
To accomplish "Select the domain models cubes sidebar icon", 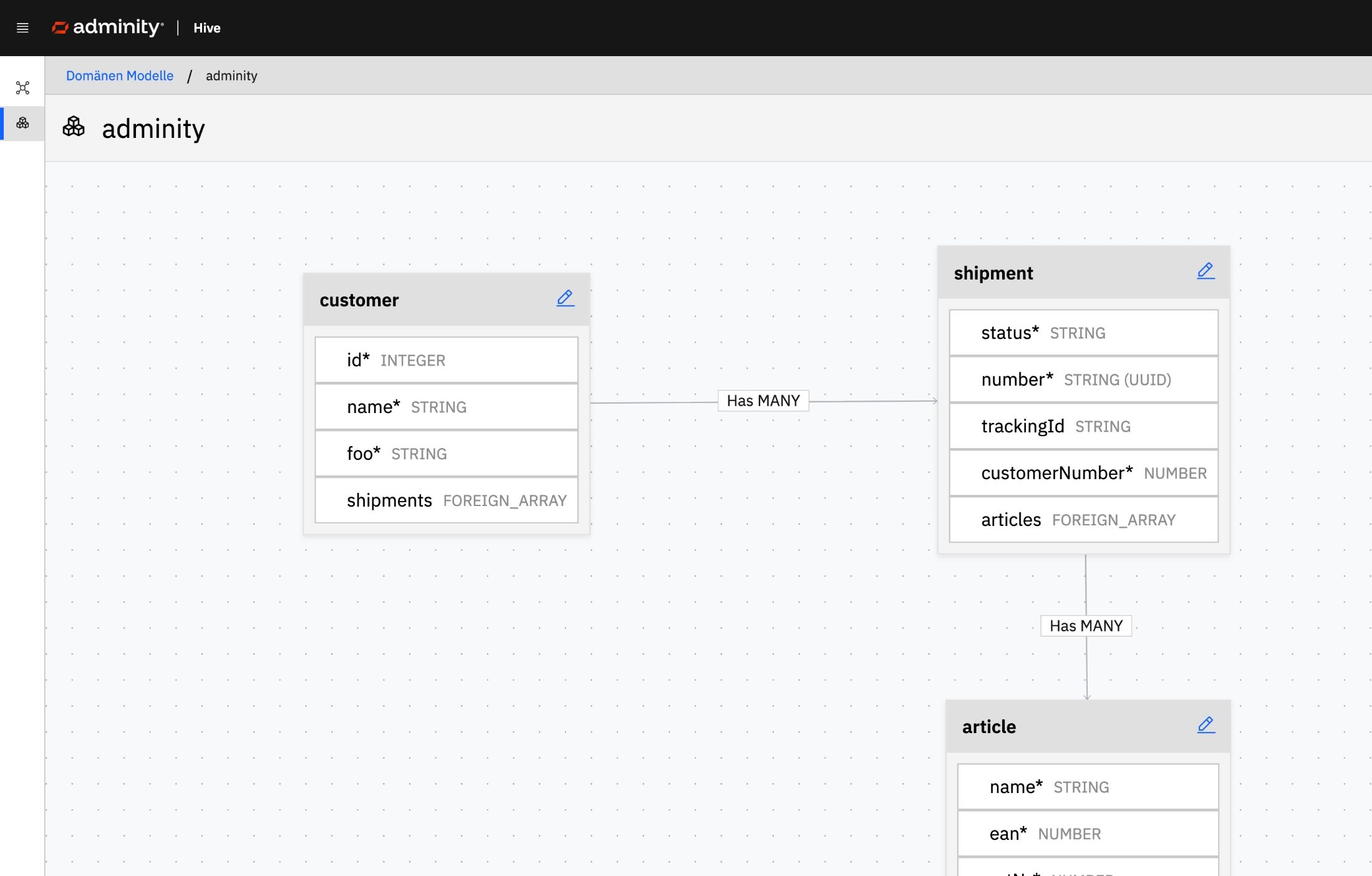I will 22,123.
